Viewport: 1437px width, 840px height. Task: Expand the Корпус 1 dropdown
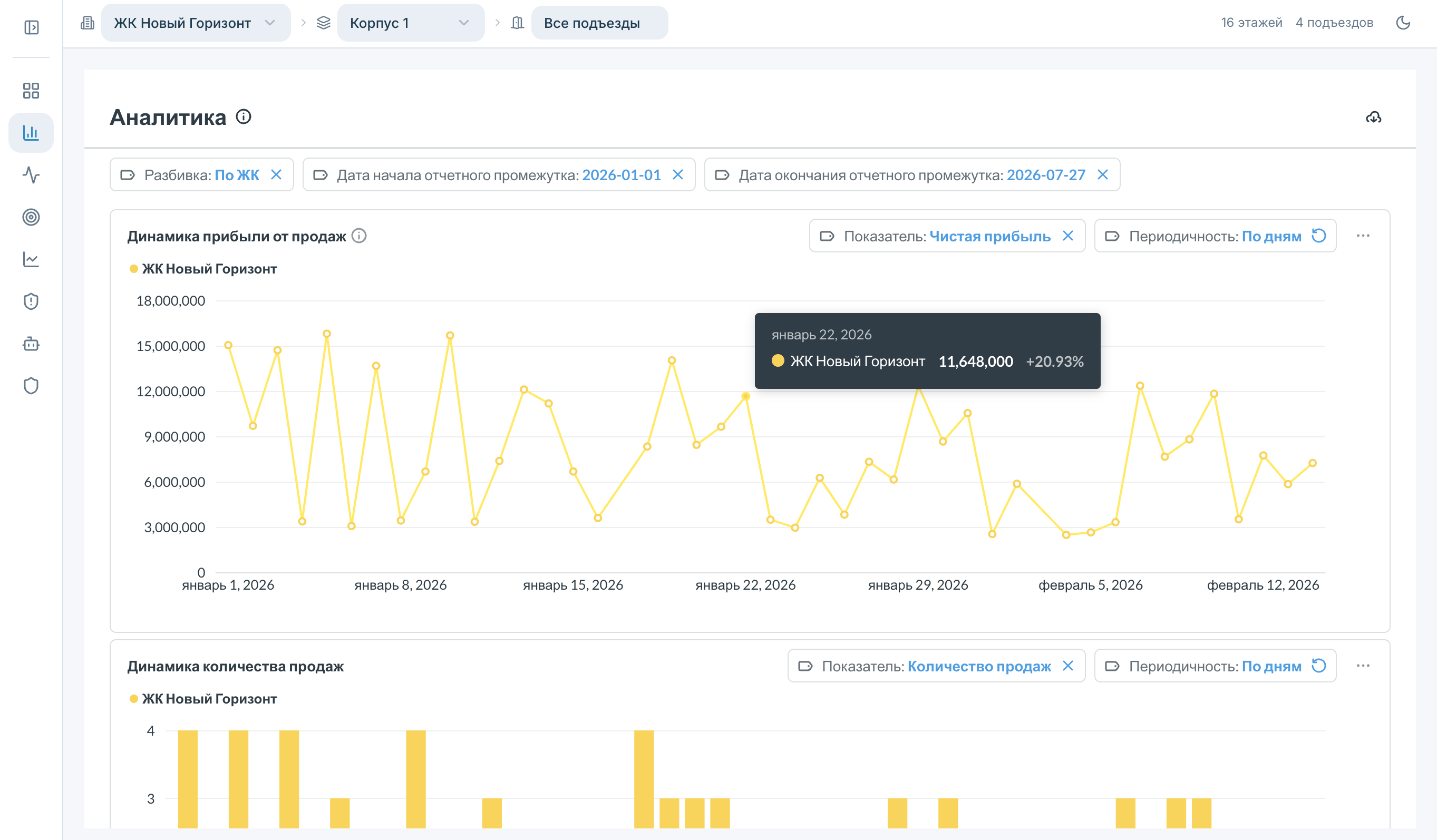(411, 23)
